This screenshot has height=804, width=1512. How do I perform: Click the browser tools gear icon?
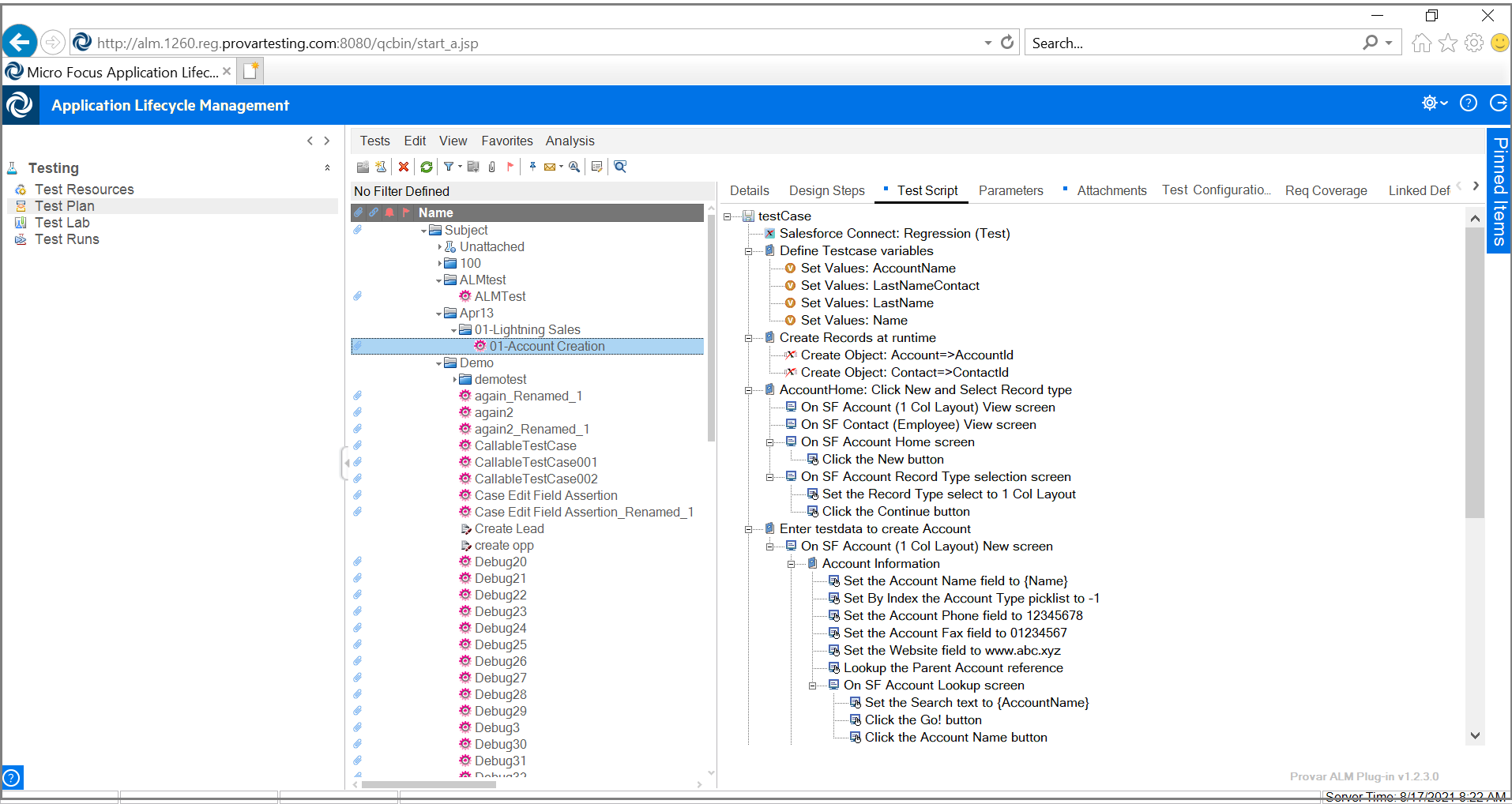point(1473,43)
